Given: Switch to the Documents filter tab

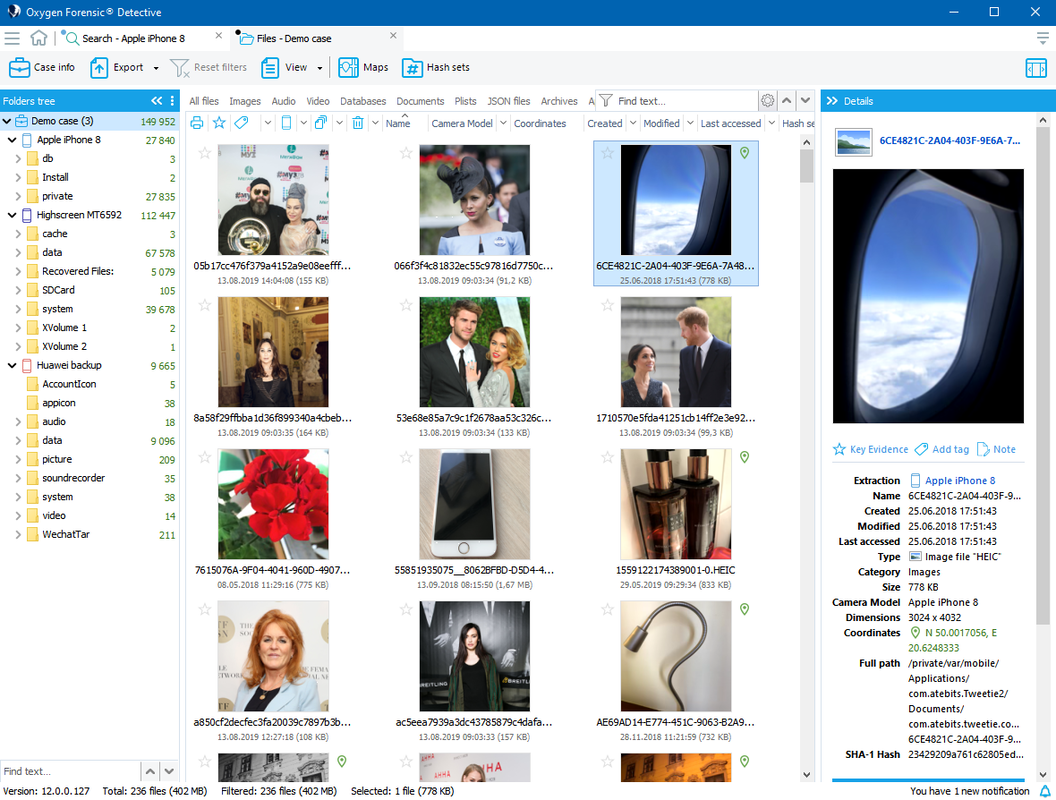Looking at the screenshot, I should pos(420,101).
